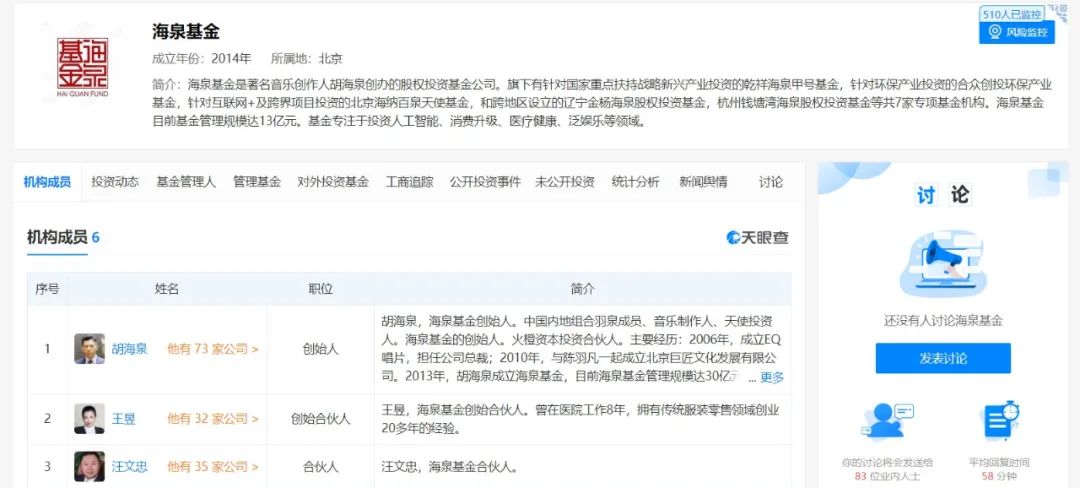Screen dimensions: 1080x488
Task: Open the 汪文忠 name link
Action: (130, 467)
